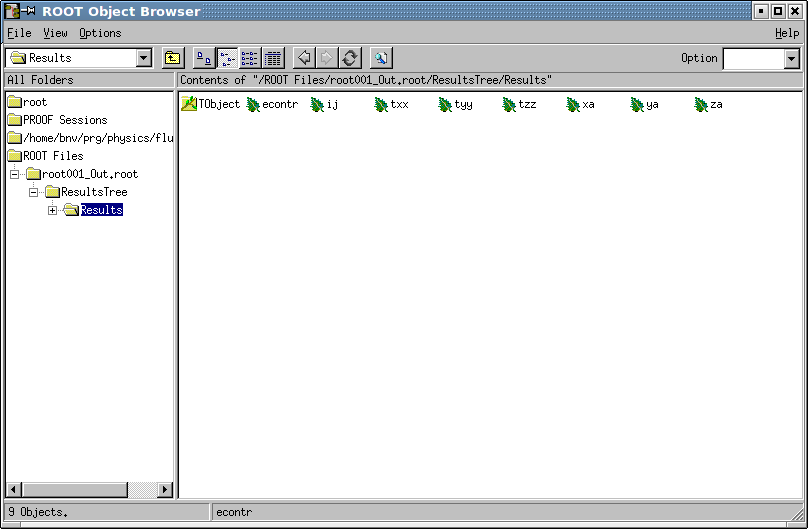The width and height of the screenshot is (808, 529).
Task: Click scroll left arrow in folder pane
Action: click(14, 490)
